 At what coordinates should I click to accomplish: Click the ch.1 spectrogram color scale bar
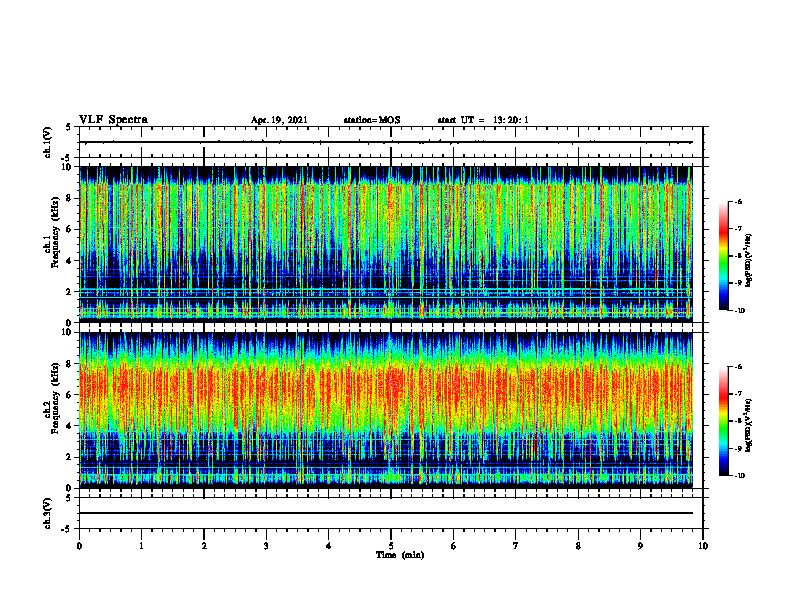pos(724,256)
